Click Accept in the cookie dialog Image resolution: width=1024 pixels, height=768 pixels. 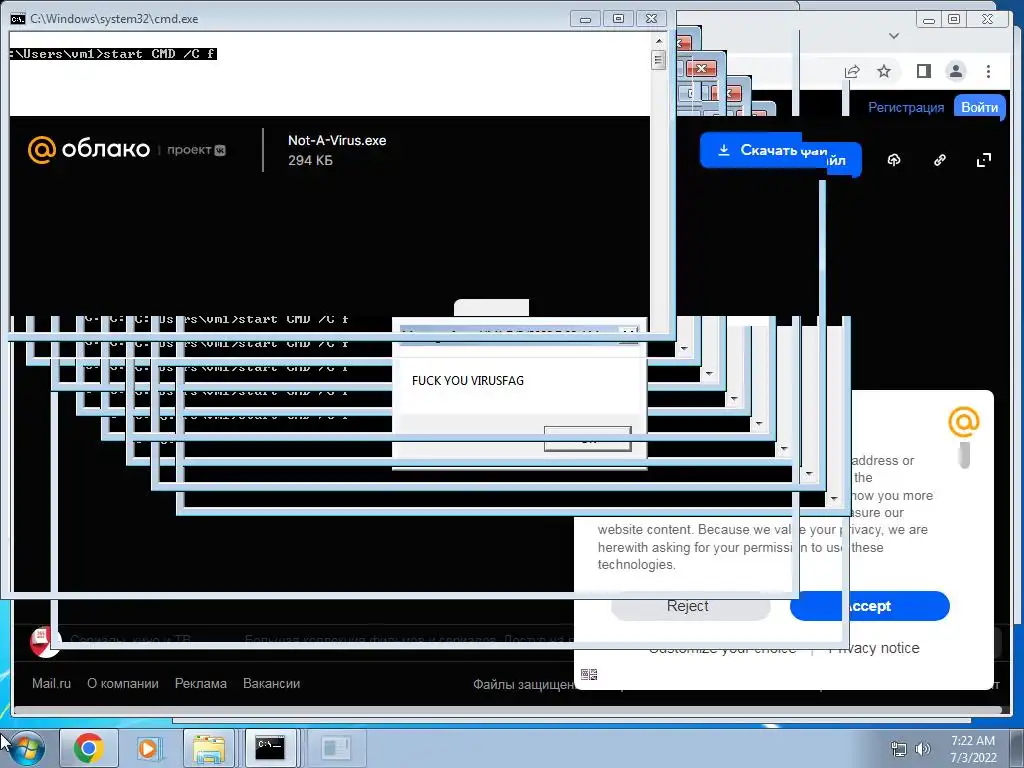(870, 606)
